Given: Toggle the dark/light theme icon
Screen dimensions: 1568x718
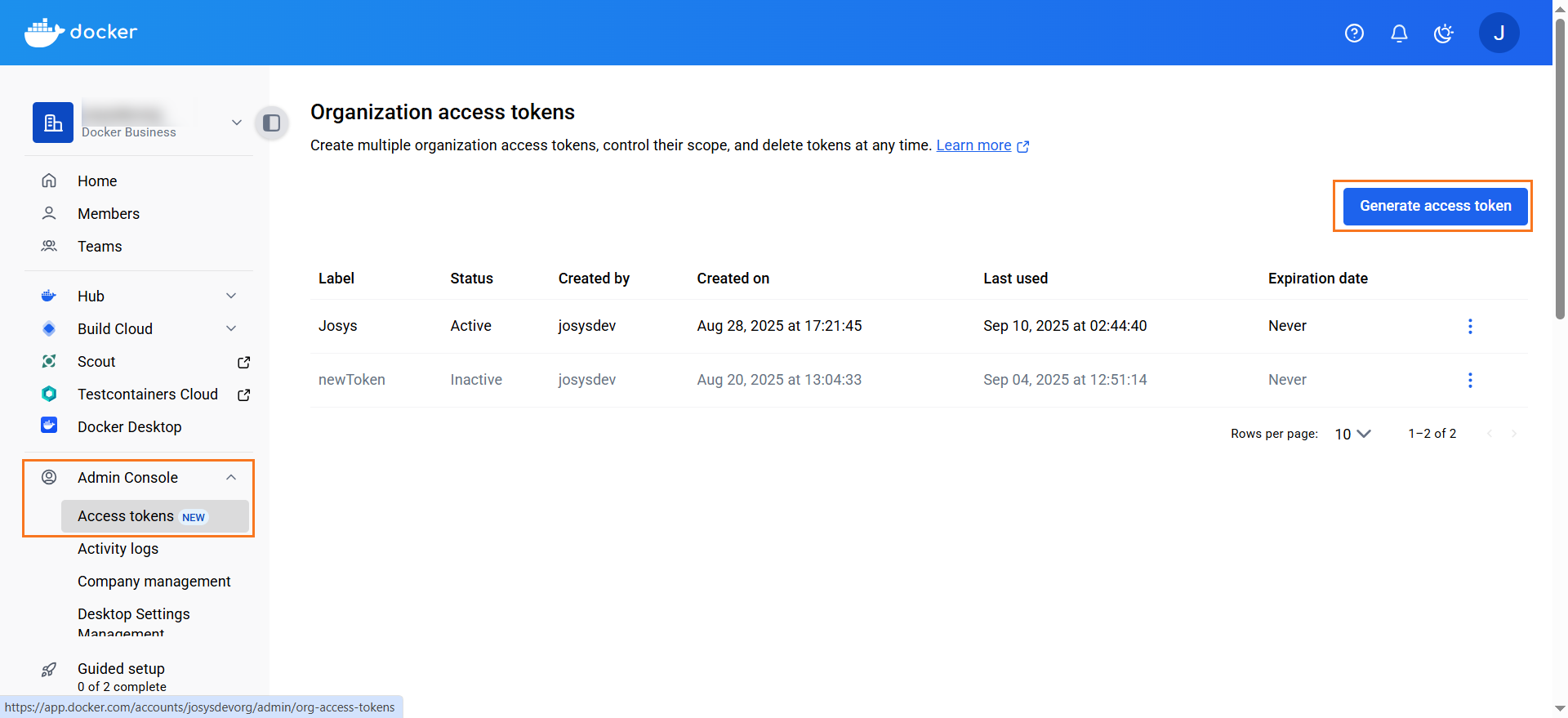Looking at the screenshot, I should click(x=1444, y=33).
